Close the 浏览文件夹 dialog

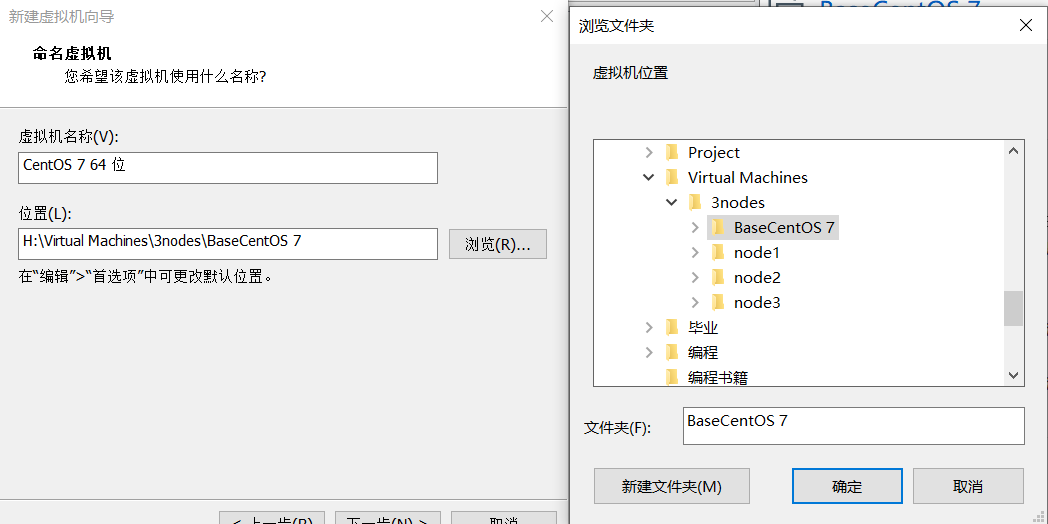pos(1025,25)
